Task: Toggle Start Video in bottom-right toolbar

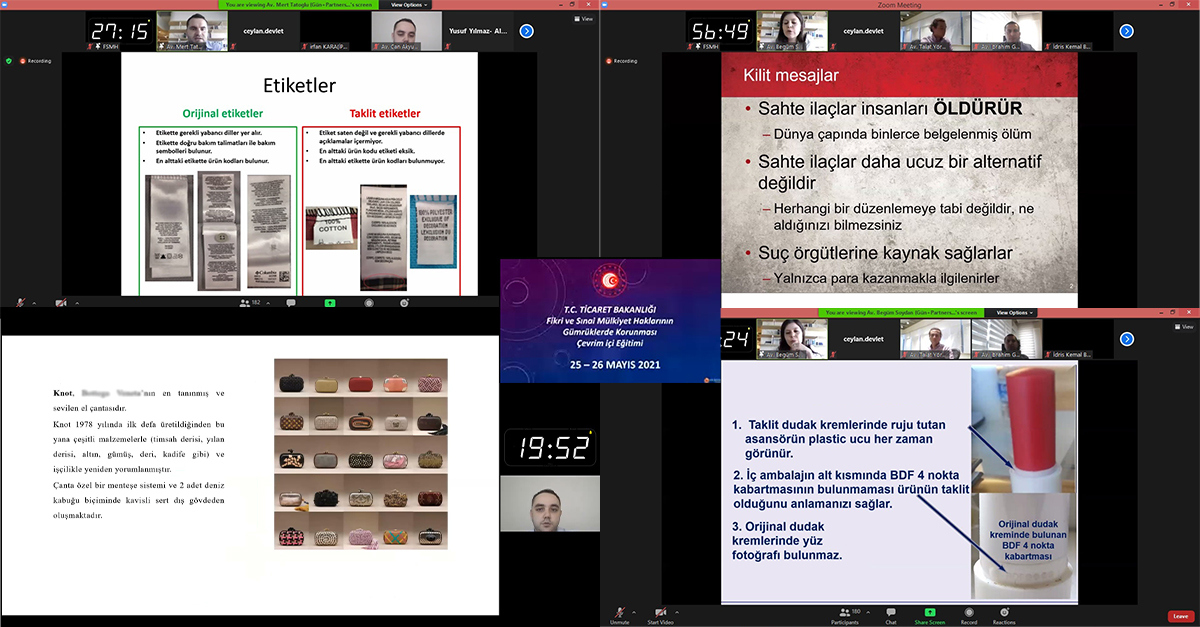Action: tap(660, 612)
